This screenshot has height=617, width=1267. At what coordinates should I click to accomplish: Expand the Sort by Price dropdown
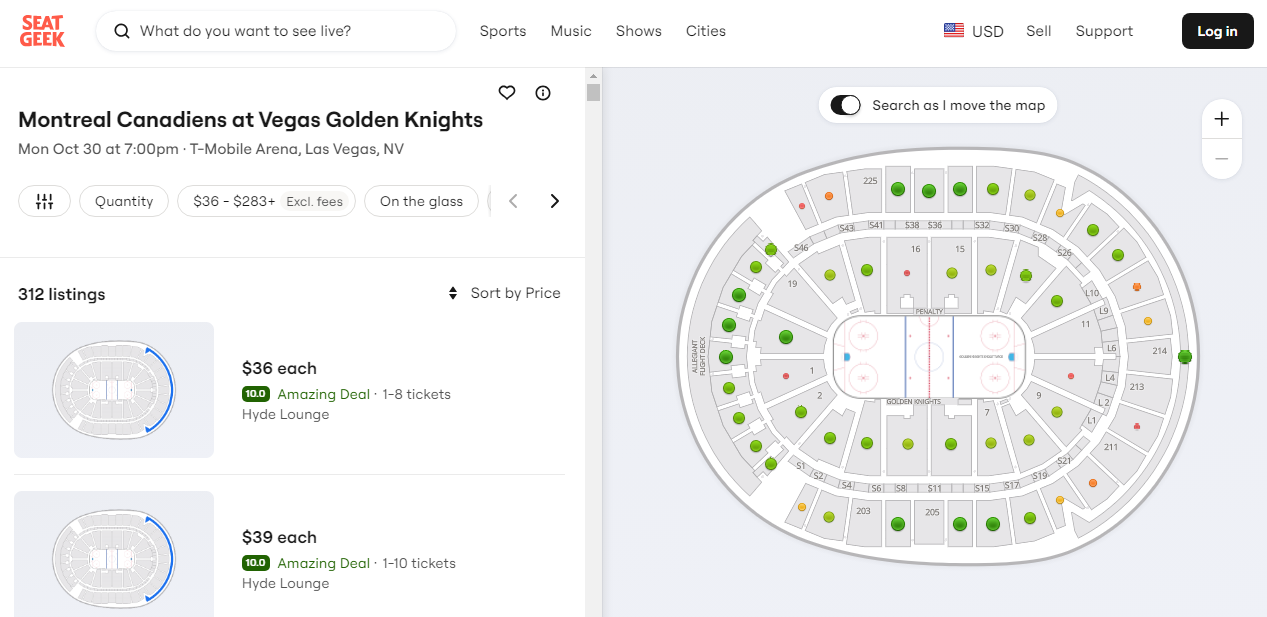point(504,293)
